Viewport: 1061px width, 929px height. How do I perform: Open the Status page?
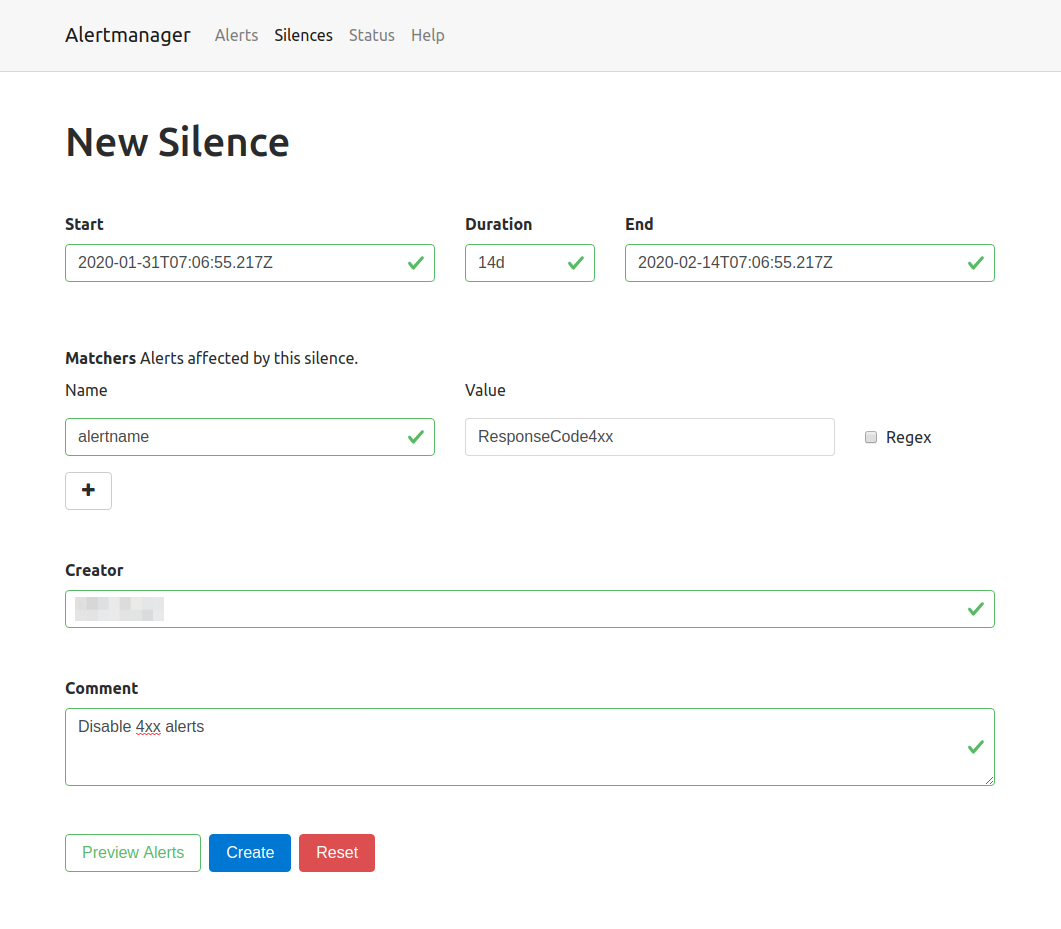(371, 35)
